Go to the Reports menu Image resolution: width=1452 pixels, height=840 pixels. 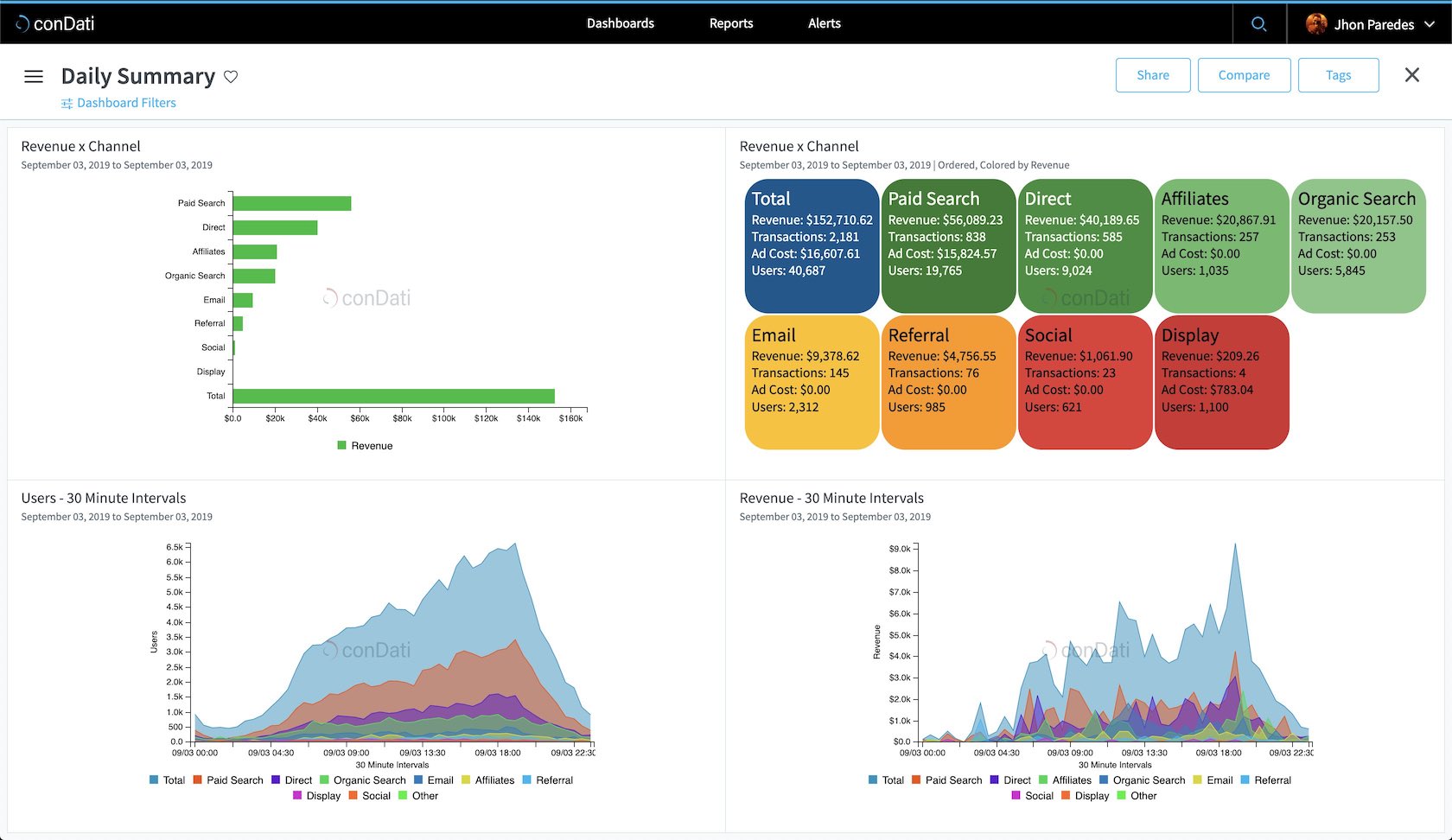[x=730, y=23]
